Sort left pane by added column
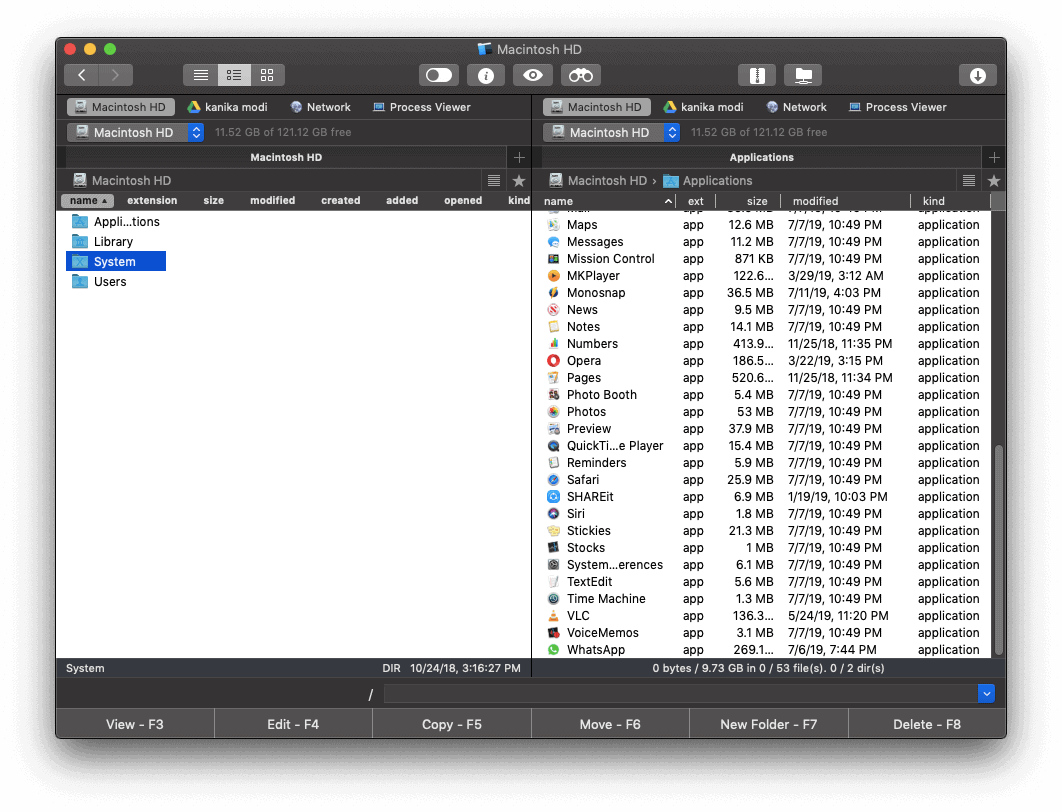Image resolution: width=1062 pixels, height=812 pixels. tap(402, 200)
